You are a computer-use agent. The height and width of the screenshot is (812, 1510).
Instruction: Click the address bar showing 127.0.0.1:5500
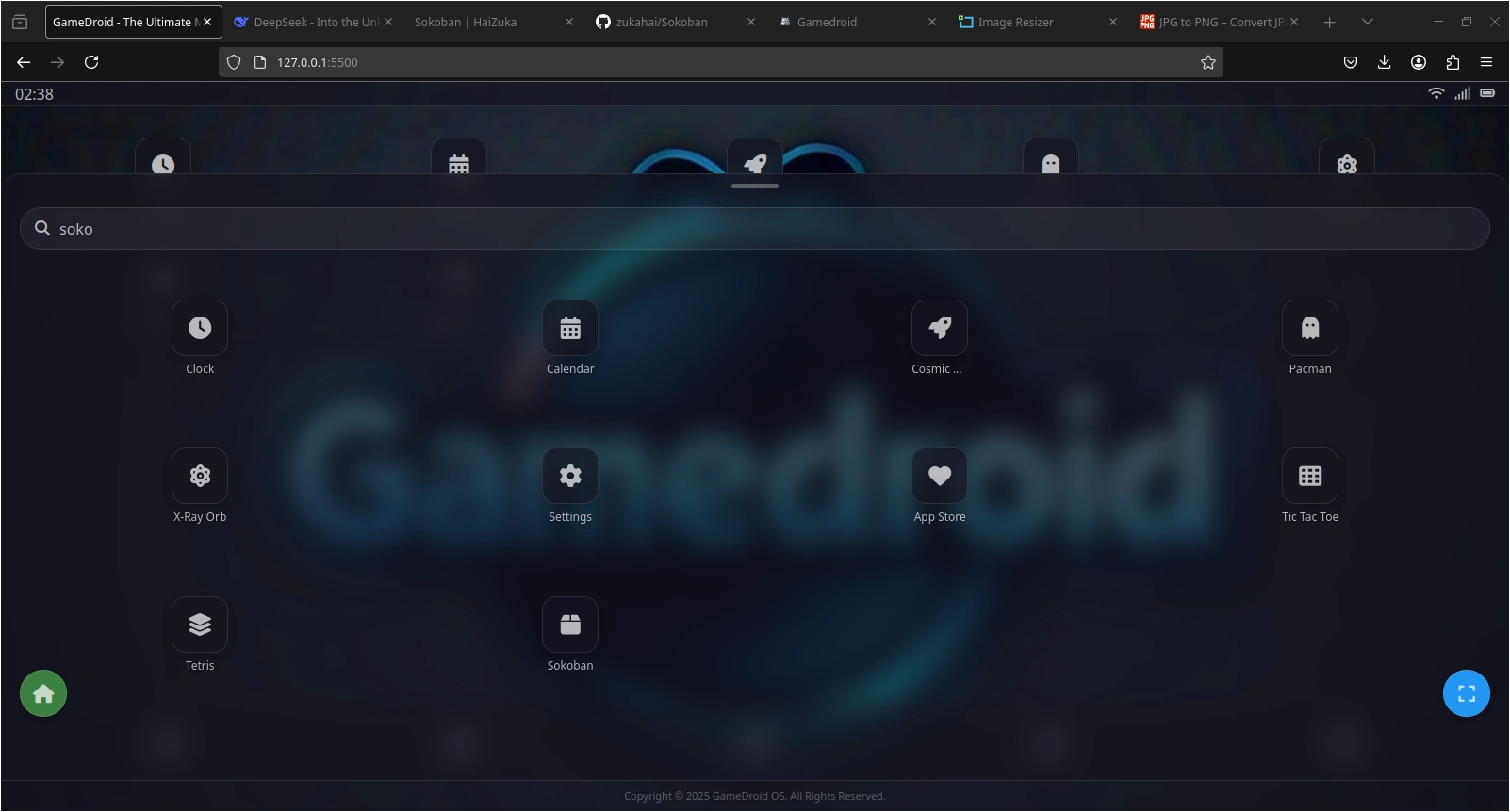[721, 62]
